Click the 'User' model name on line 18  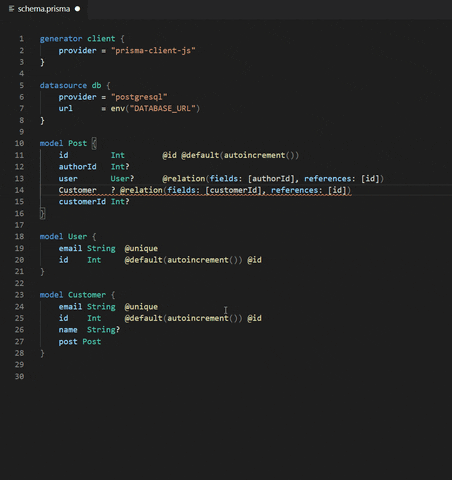coord(78,237)
